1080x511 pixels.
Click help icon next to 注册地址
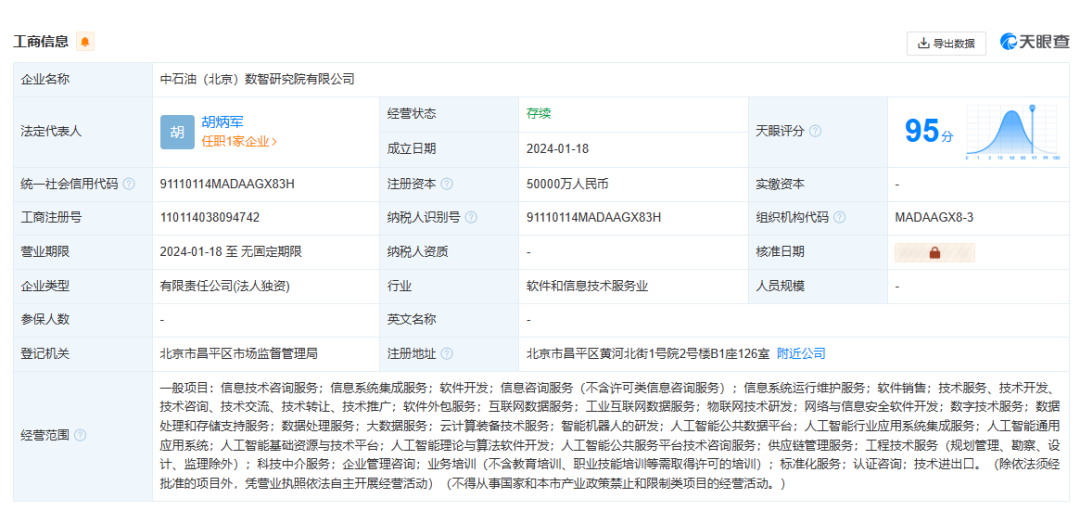pyautogui.click(x=447, y=354)
